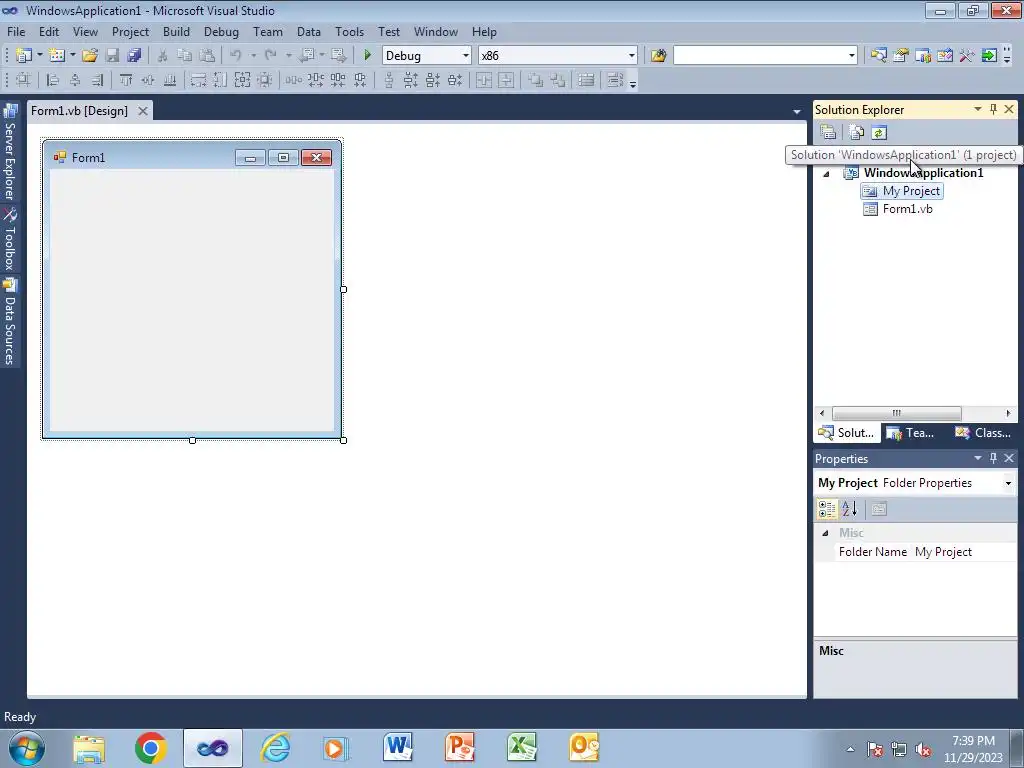Open the Tools menu
Viewport: 1024px width, 768px height.
point(349,31)
